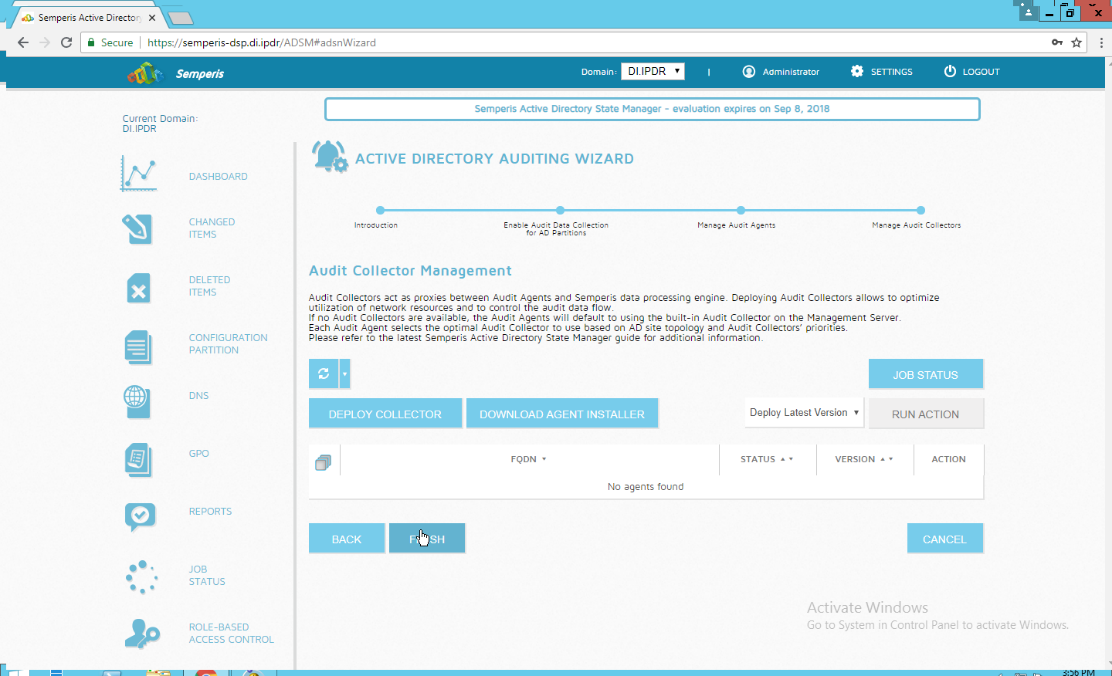
Task: Open the Reports checkmark icon
Action: coord(139,516)
